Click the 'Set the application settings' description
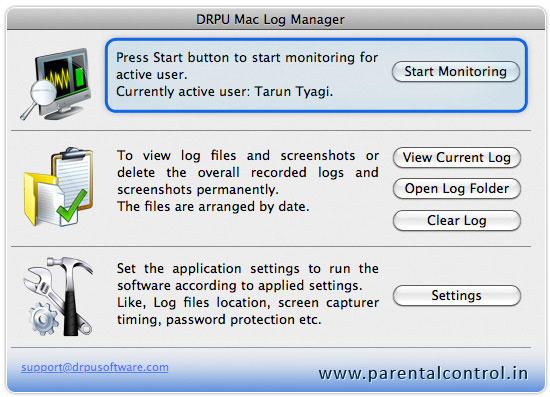The height and width of the screenshot is (397, 550). coord(248,294)
